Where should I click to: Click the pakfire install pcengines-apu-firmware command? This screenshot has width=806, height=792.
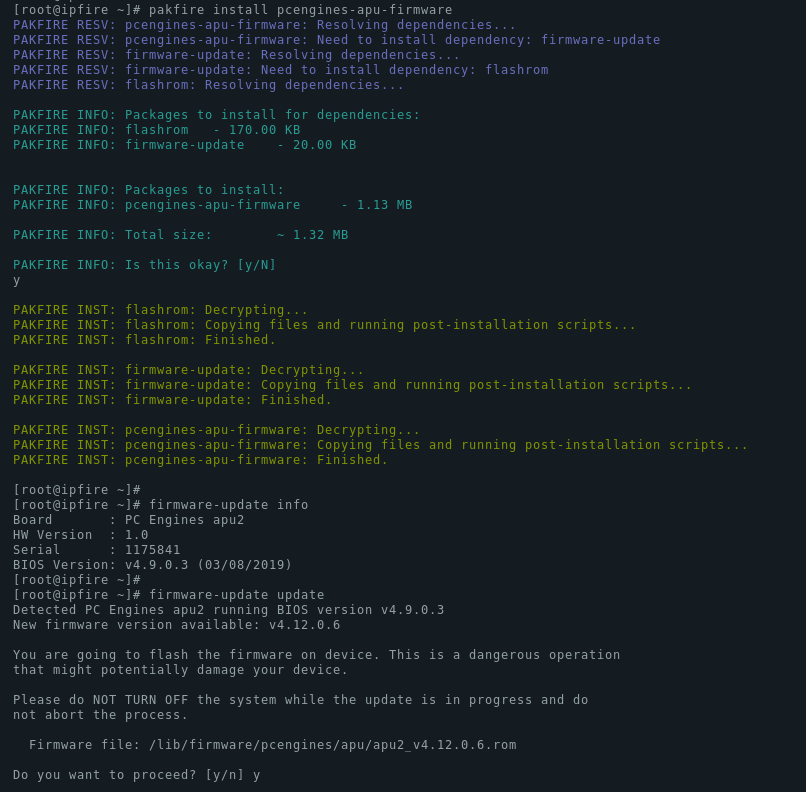[x=301, y=10]
